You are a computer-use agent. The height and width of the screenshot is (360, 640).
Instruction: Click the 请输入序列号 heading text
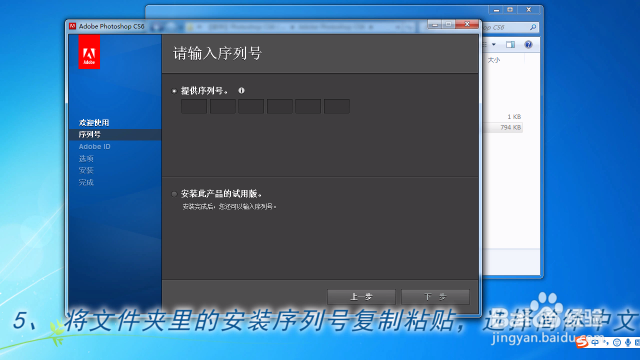click(217, 53)
